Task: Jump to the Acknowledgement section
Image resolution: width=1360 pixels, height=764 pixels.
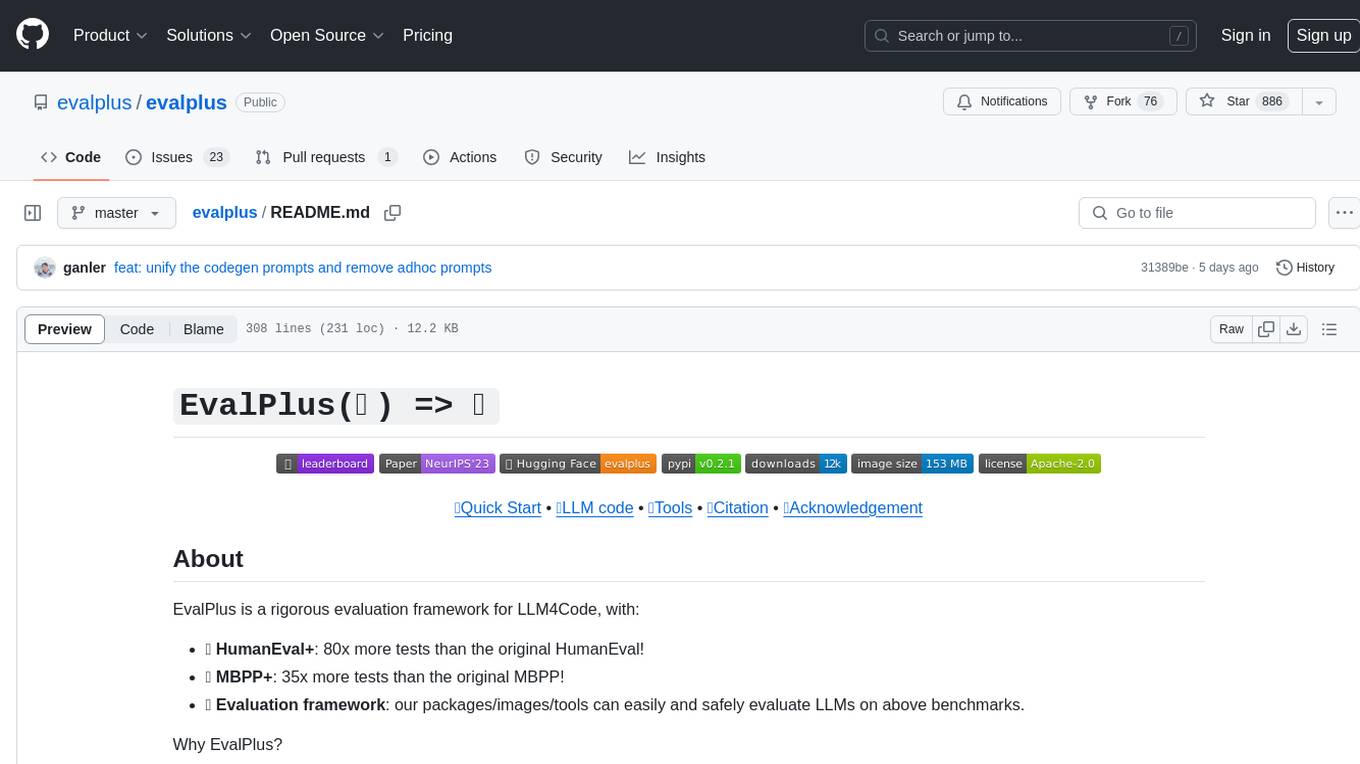Action: tap(853, 508)
